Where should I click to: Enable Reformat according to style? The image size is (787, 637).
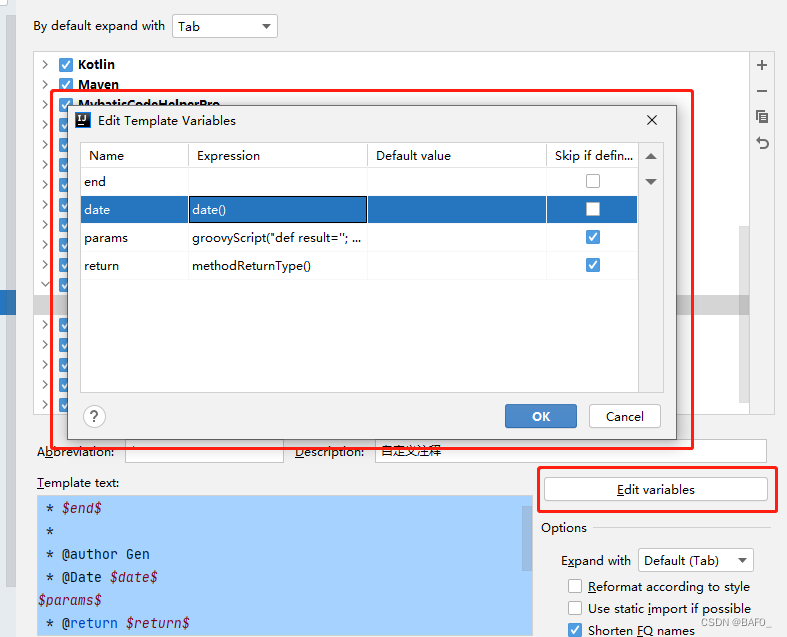pos(575,586)
